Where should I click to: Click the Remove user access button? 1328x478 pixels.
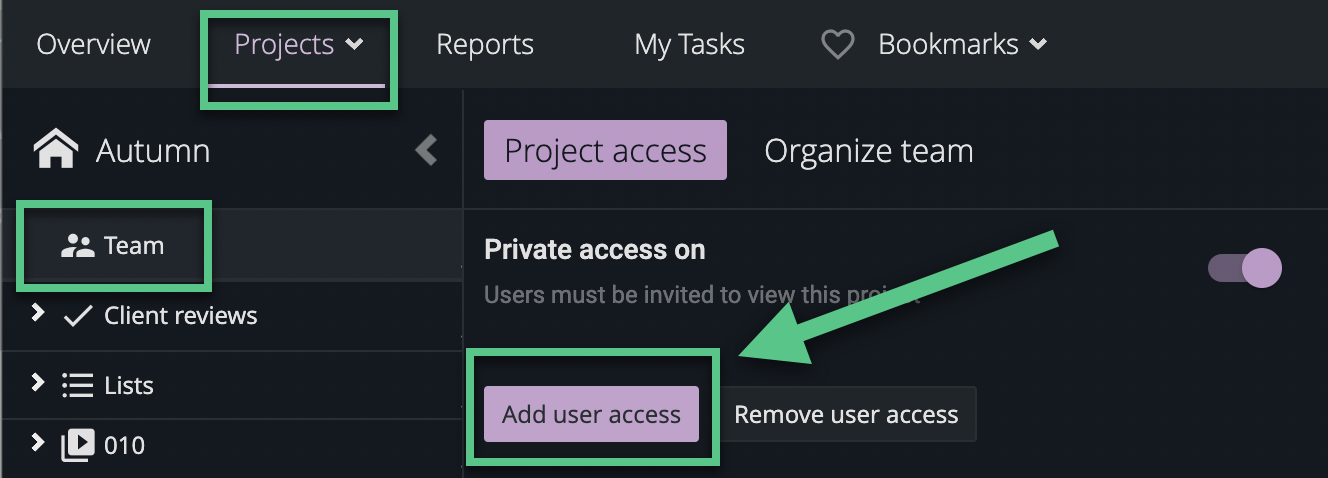coord(846,414)
